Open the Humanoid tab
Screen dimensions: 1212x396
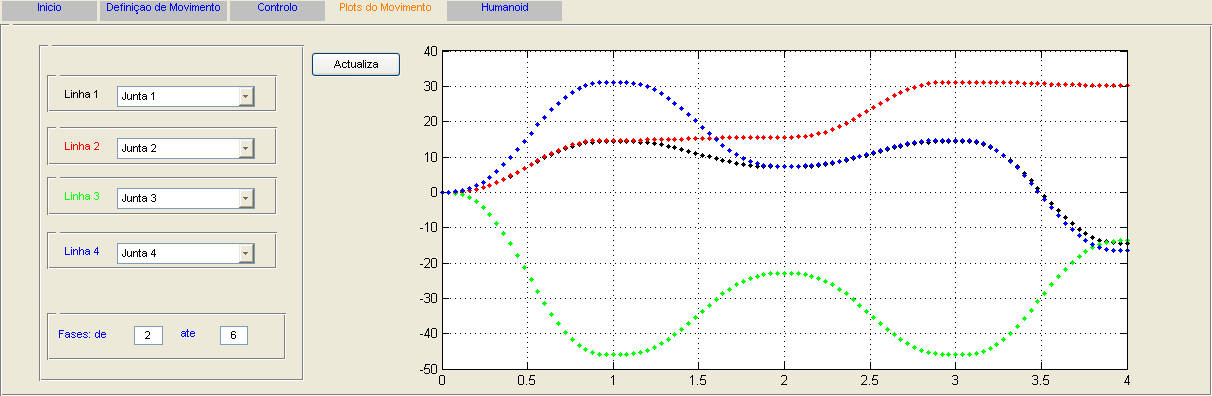click(505, 10)
